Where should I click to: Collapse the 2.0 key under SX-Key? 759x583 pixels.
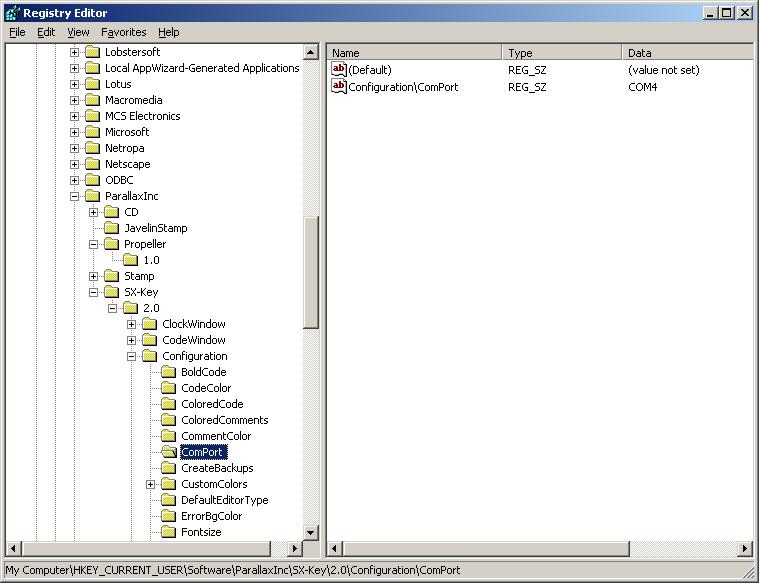112,308
